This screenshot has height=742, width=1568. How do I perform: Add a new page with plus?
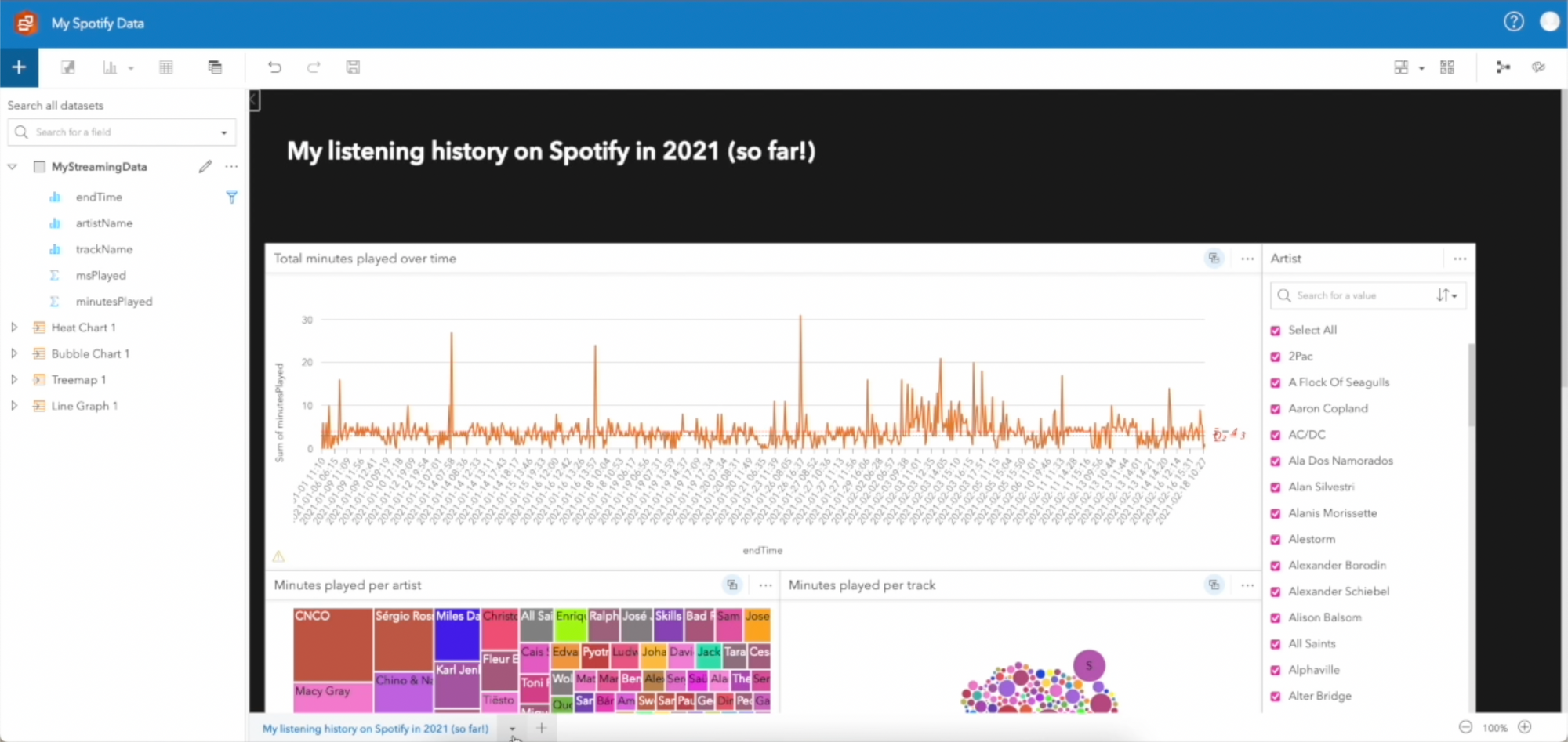541,728
